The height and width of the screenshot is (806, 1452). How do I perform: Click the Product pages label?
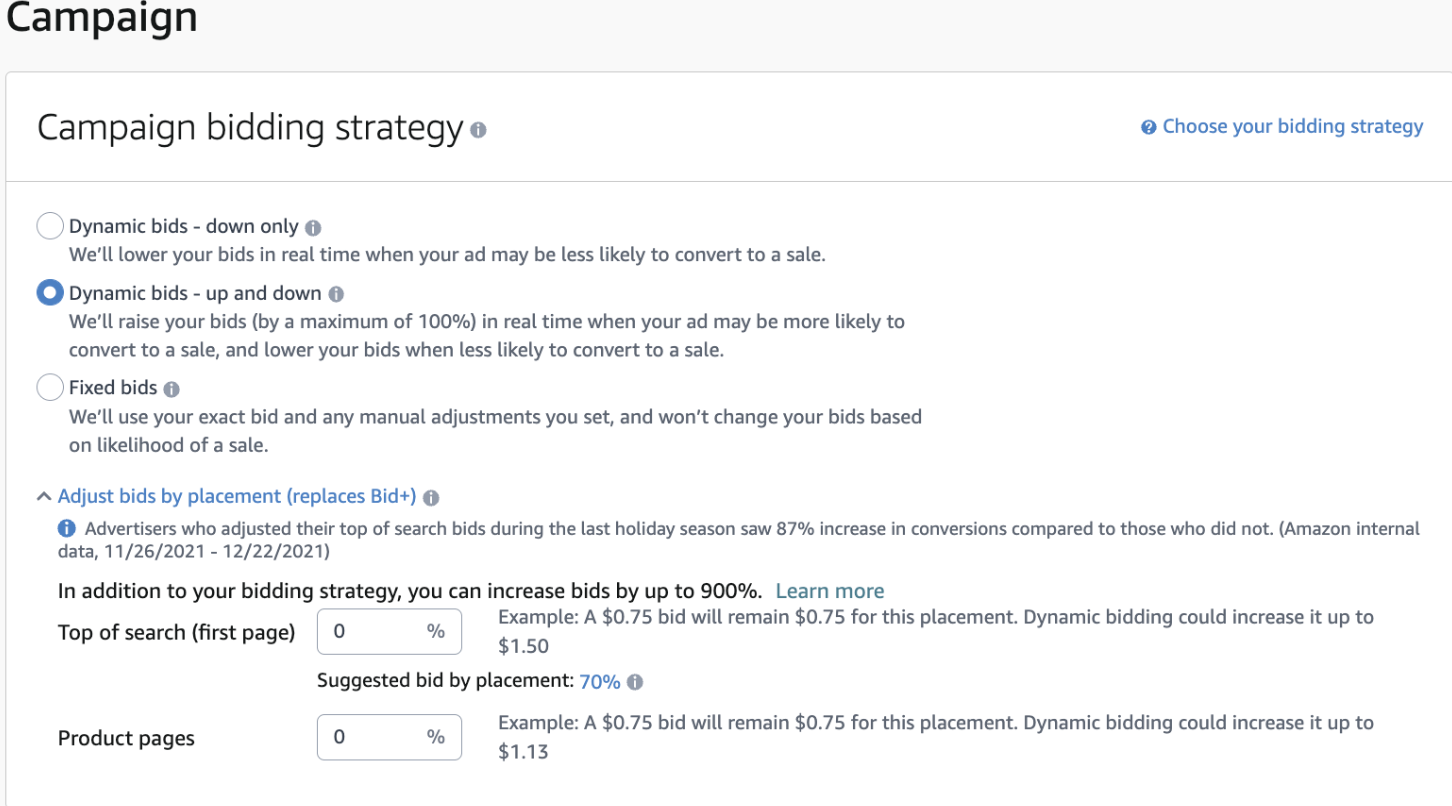tap(127, 738)
